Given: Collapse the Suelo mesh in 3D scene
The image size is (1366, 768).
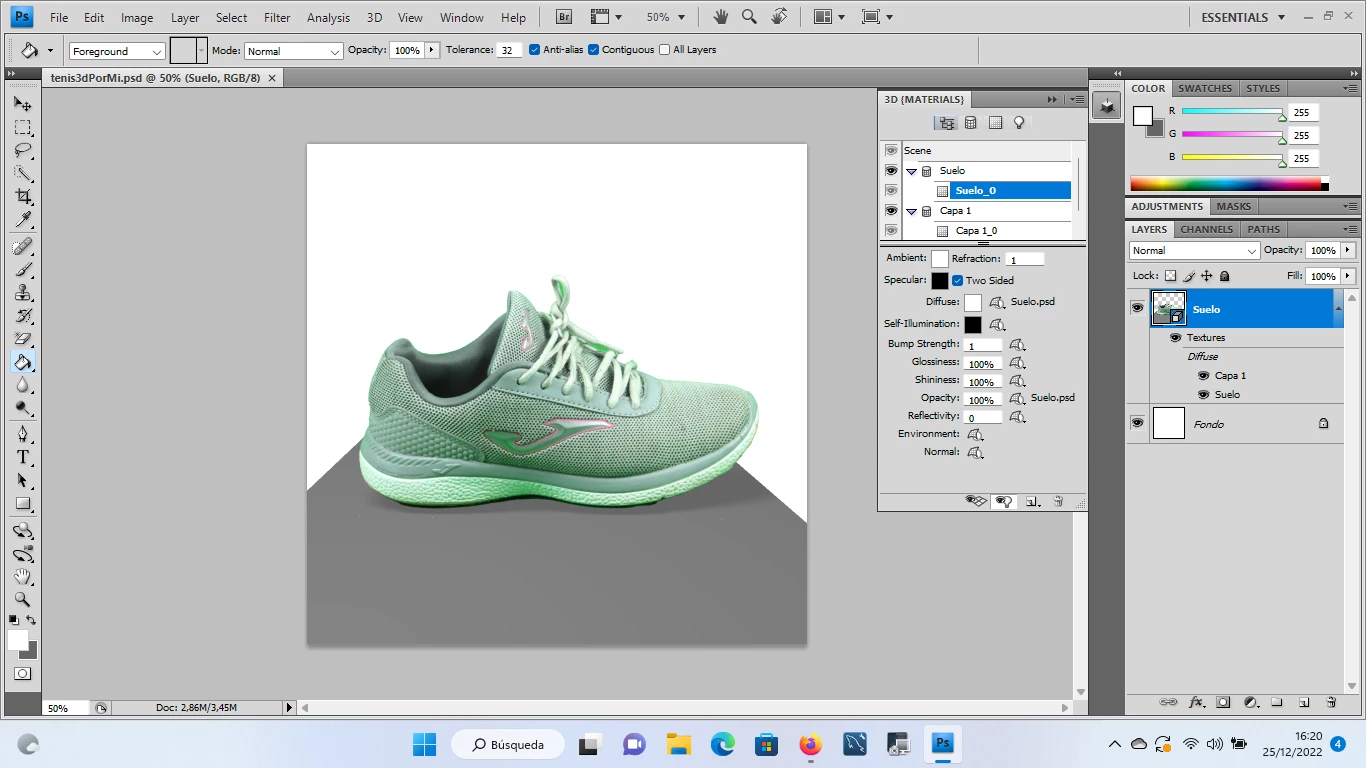Looking at the screenshot, I should (x=912, y=171).
